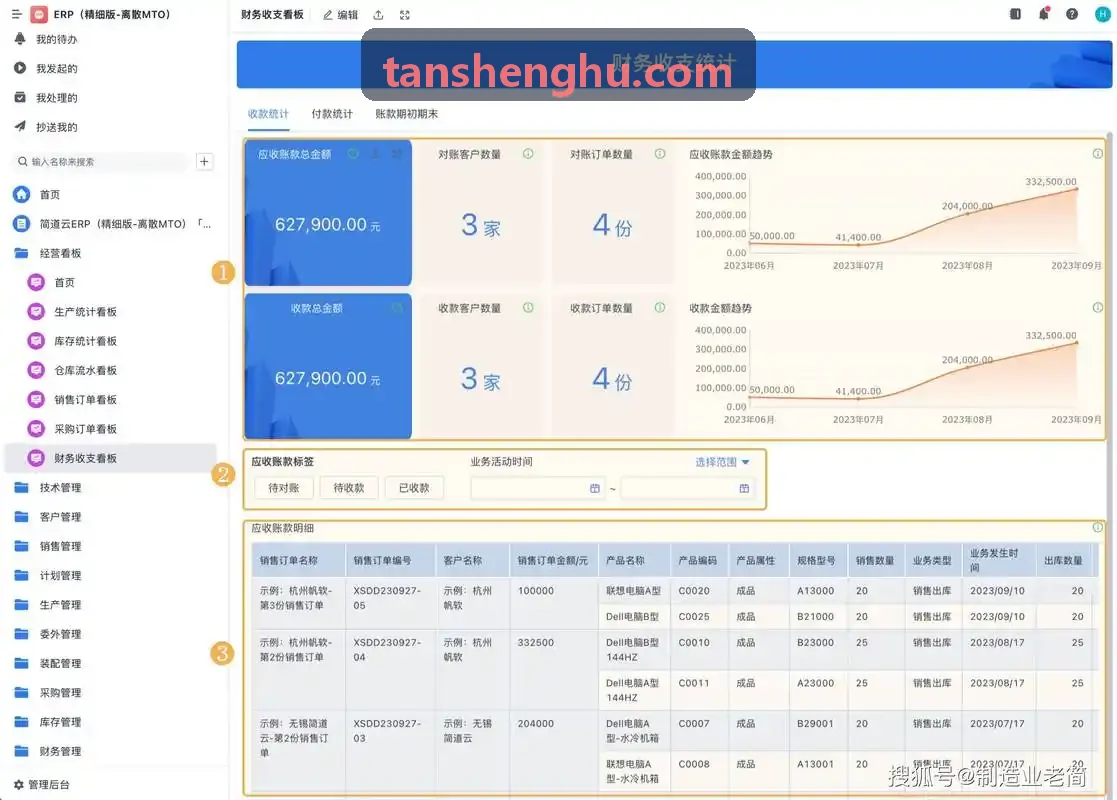Expand 装配管理 folder
1117x800 pixels.
coord(48,663)
